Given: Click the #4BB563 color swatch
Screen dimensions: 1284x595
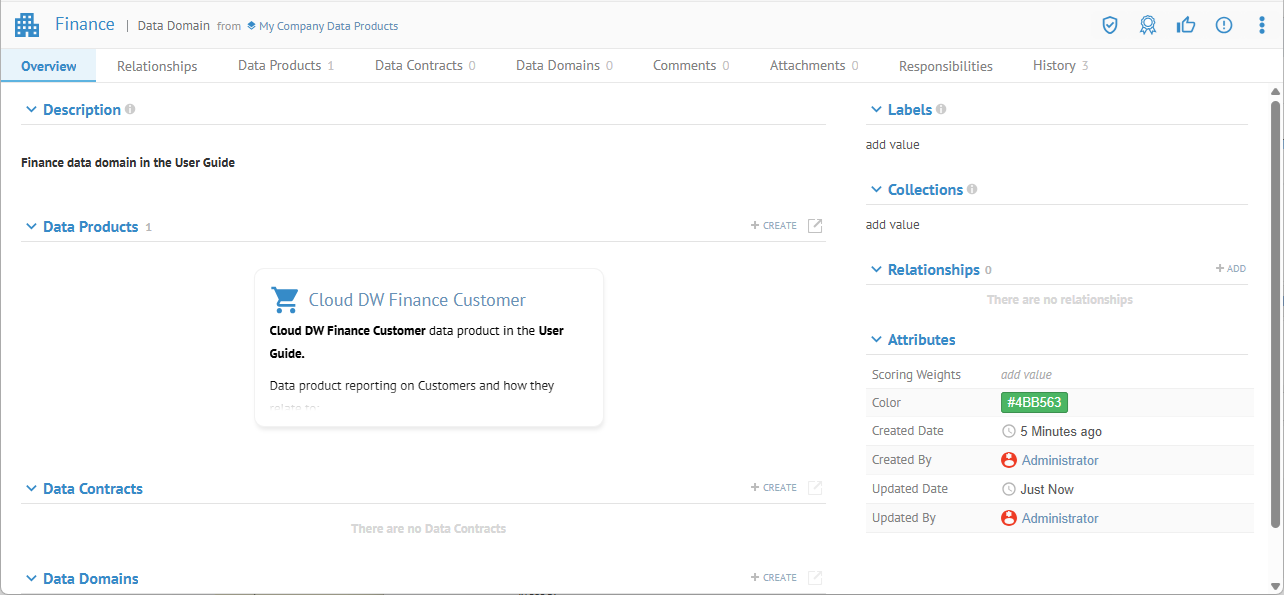Looking at the screenshot, I should (1034, 403).
